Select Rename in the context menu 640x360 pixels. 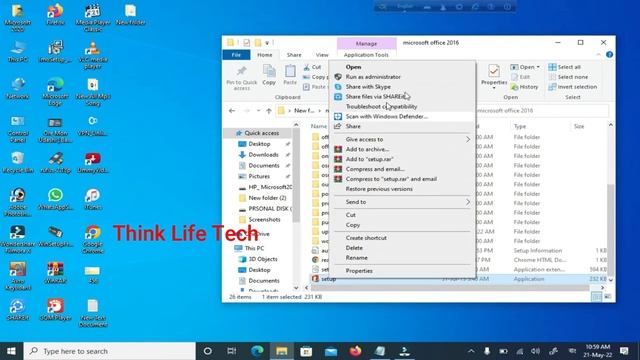click(356, 258)
